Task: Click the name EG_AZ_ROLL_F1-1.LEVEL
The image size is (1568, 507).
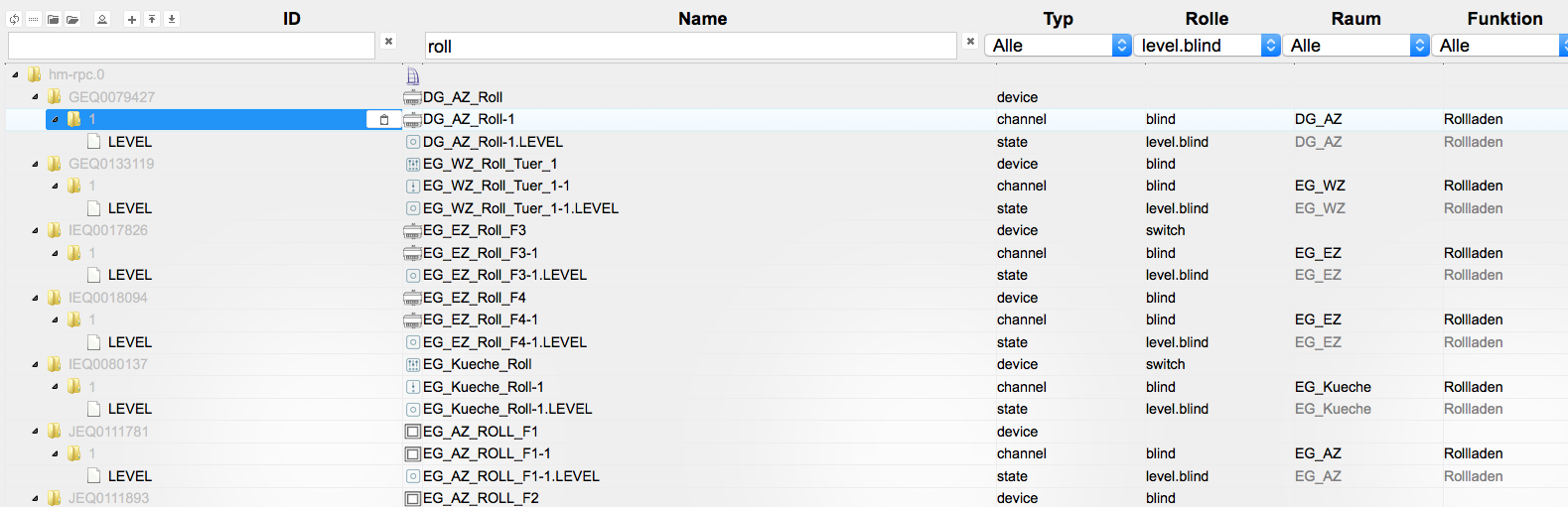Action: [x=511, y=476]
